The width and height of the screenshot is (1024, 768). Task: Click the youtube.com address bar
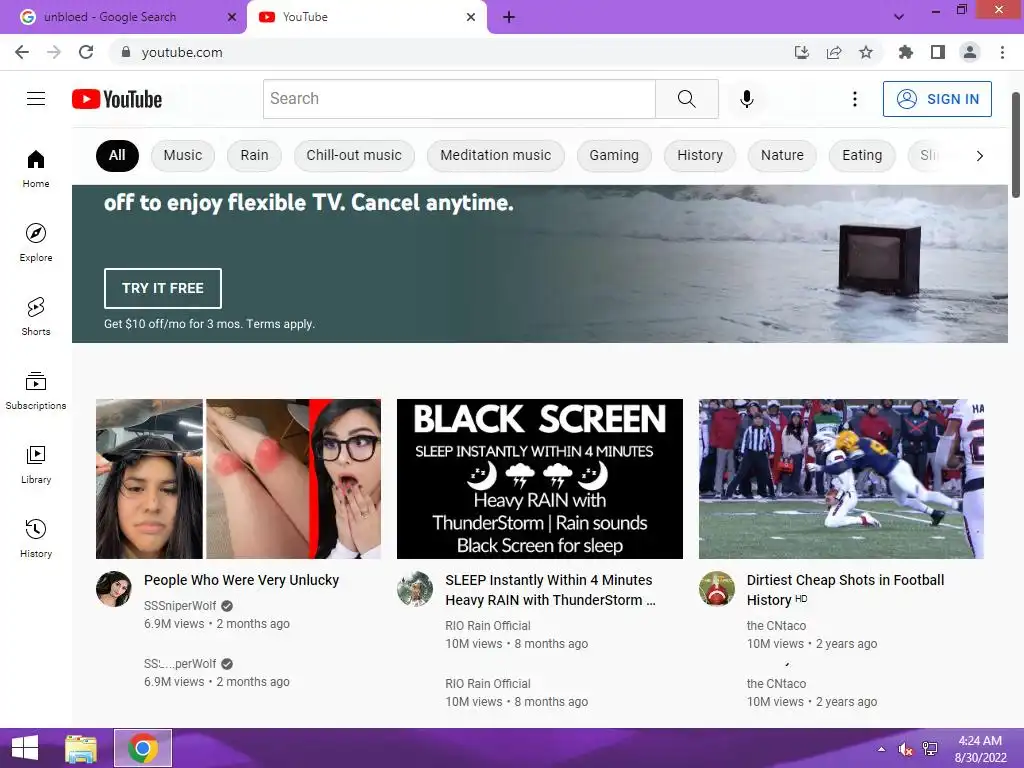[451, 52]
